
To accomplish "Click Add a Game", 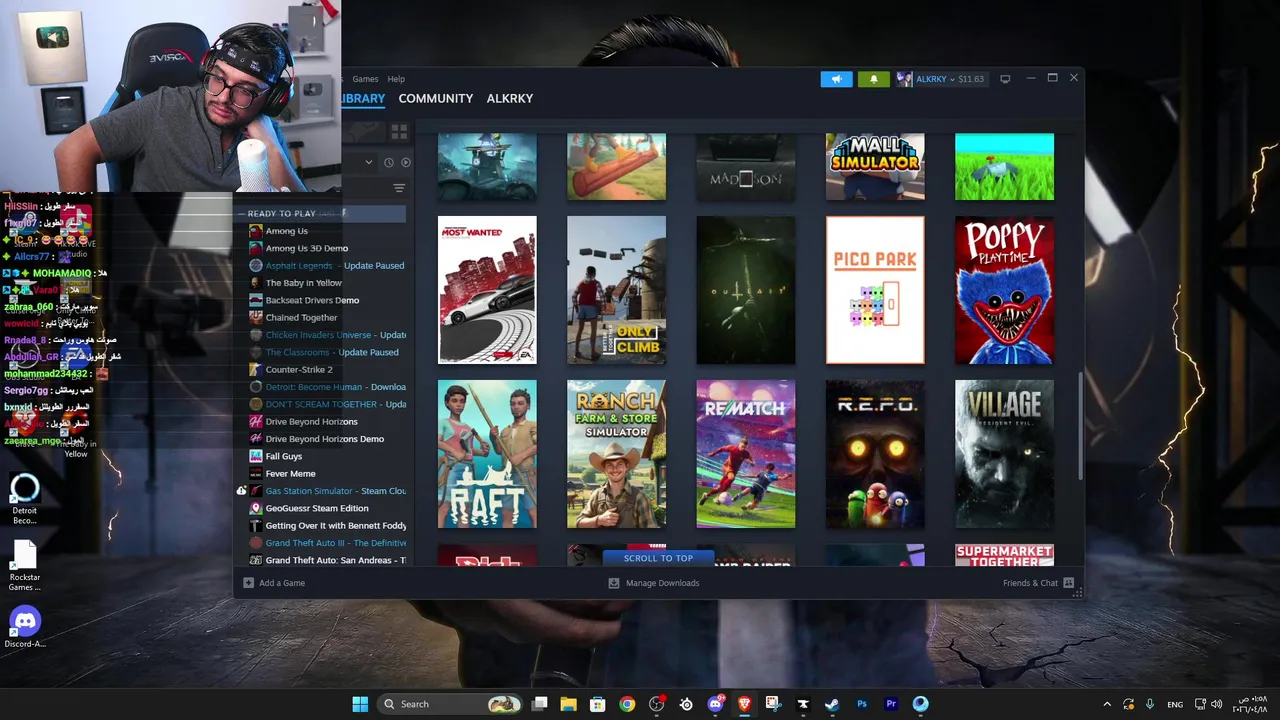I will click(274, 583).
